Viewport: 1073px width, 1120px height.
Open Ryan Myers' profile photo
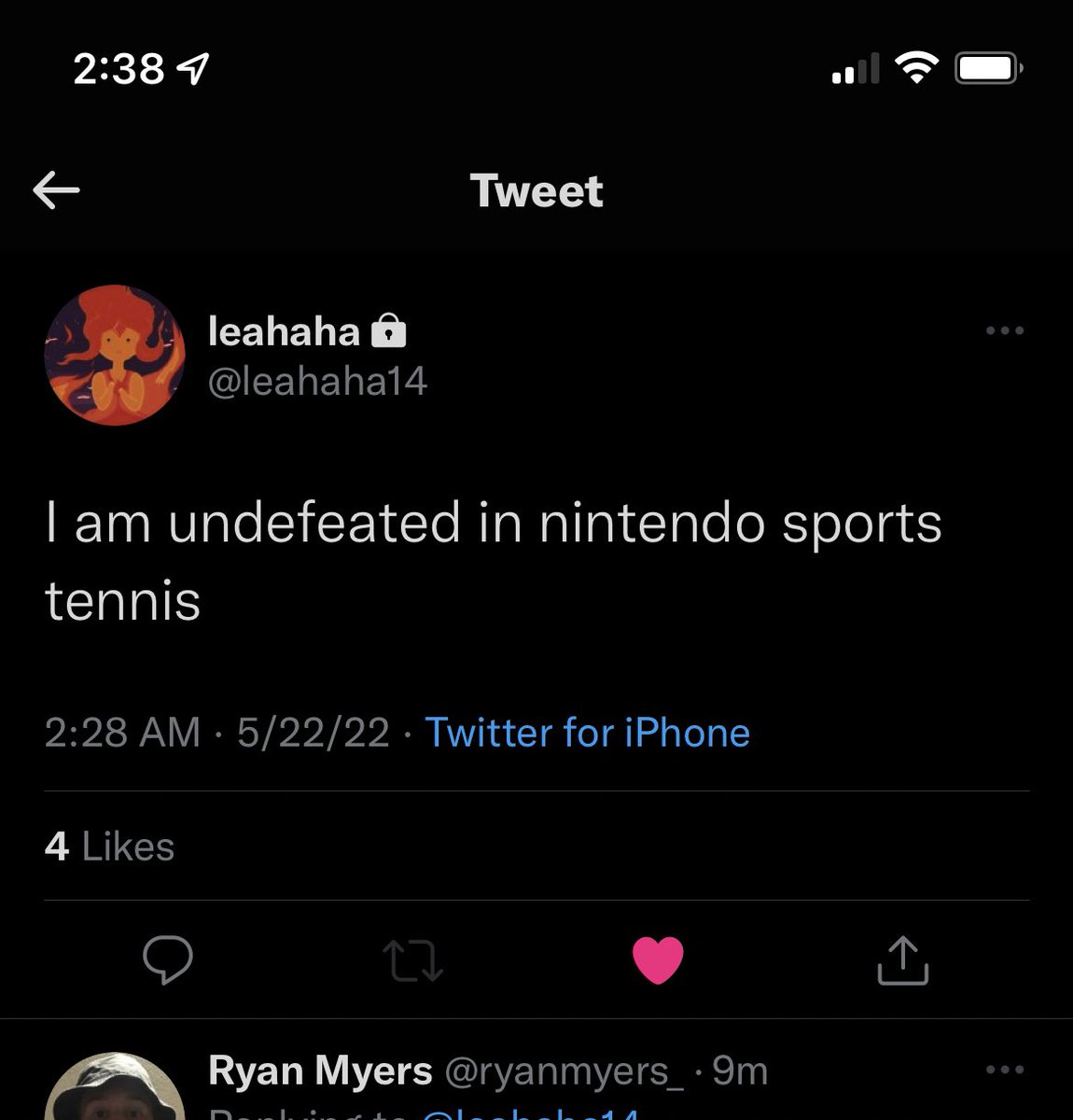115,1086
